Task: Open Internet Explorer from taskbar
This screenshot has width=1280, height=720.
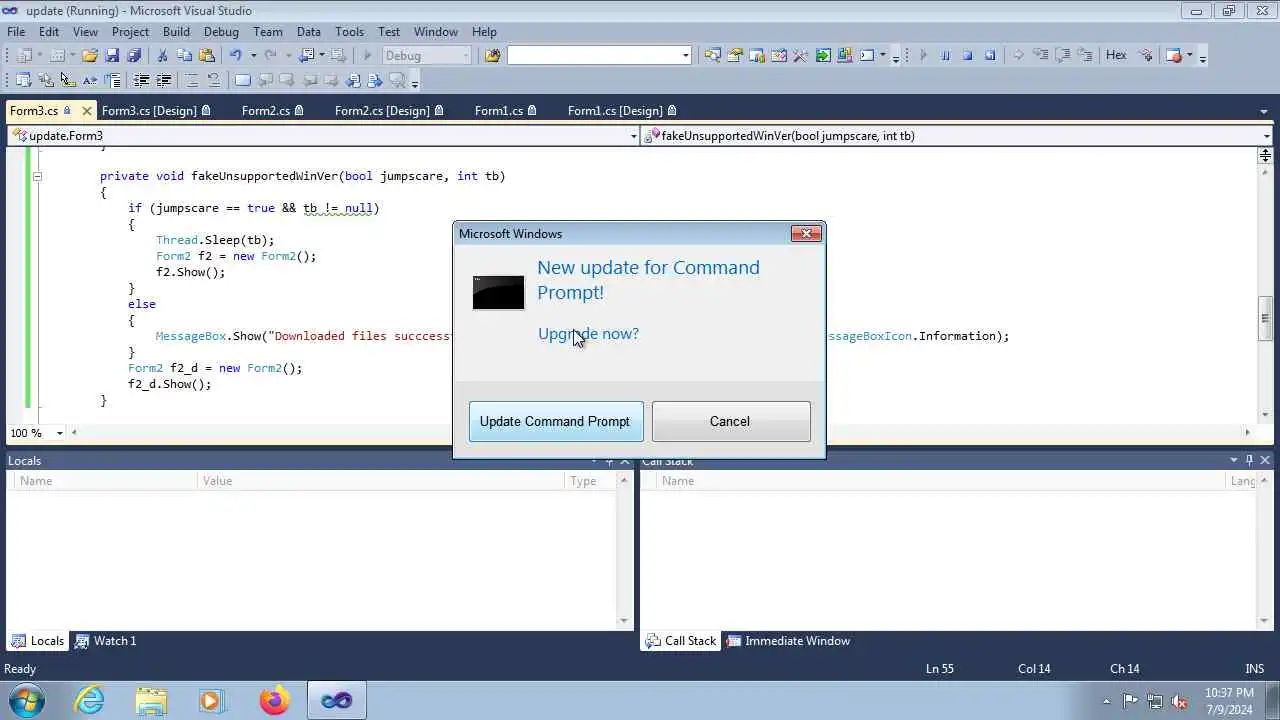Action: coord(90,700)
